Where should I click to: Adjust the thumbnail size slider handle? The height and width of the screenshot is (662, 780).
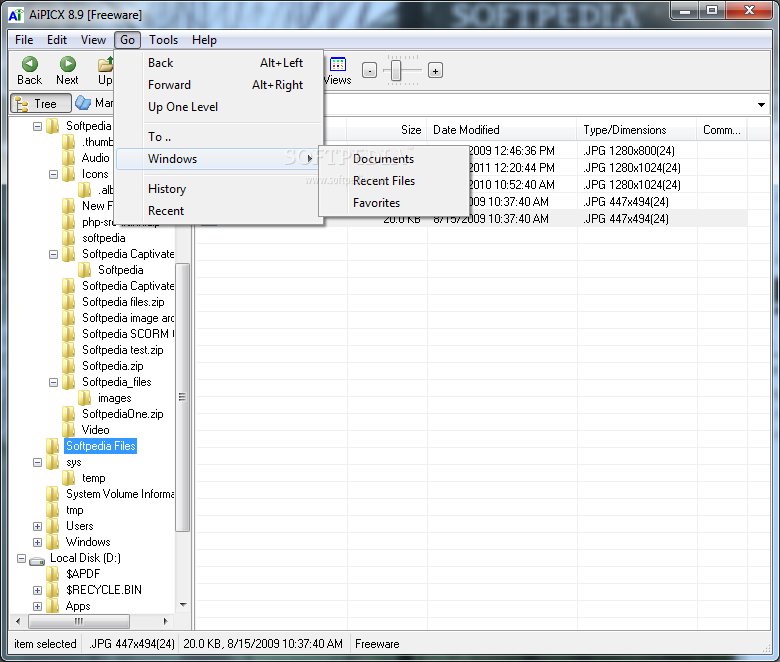pos(395,70)
